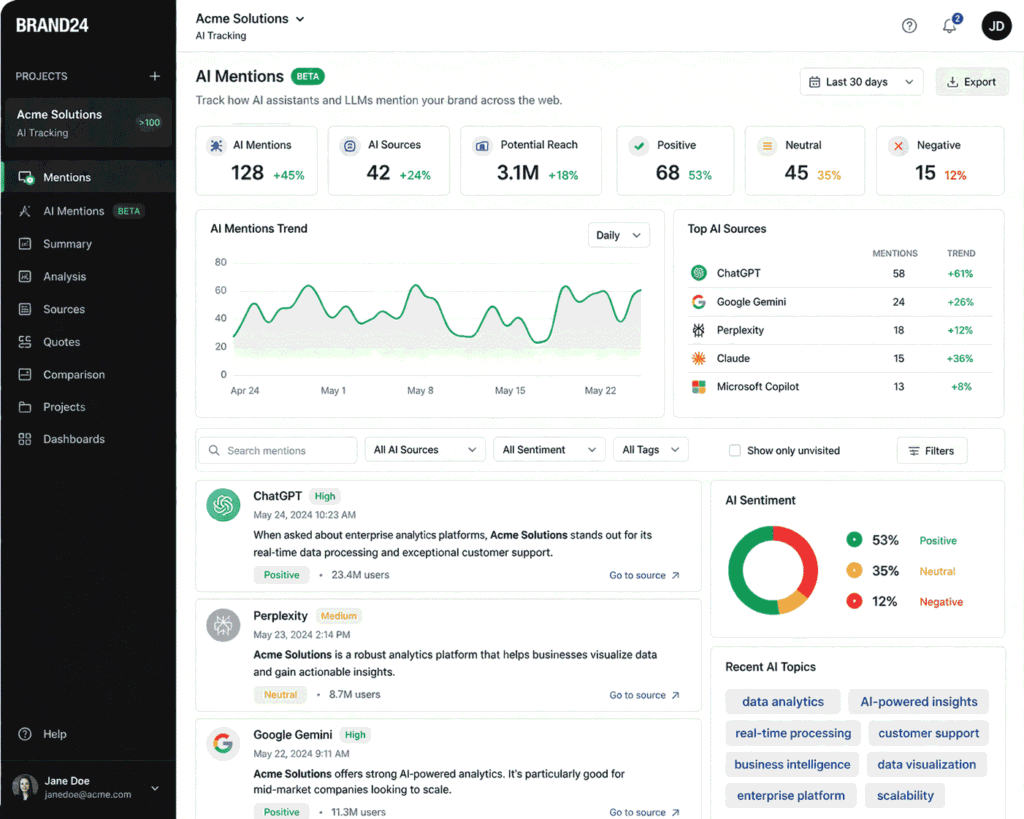Viewport: 1024px width, 819px height.
Task: Expand the Jane Doe account menu
Action: pos(88,788)
